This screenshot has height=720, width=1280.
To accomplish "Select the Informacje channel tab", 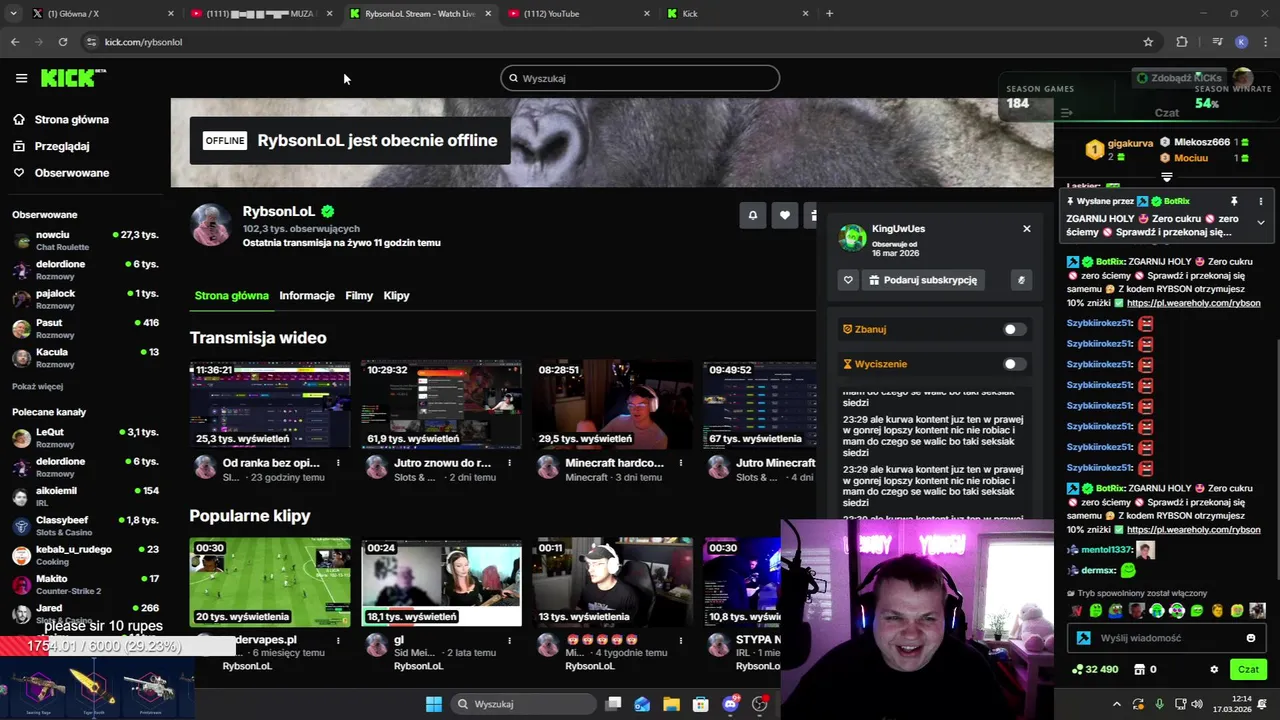I will click(x=307, y=296).
